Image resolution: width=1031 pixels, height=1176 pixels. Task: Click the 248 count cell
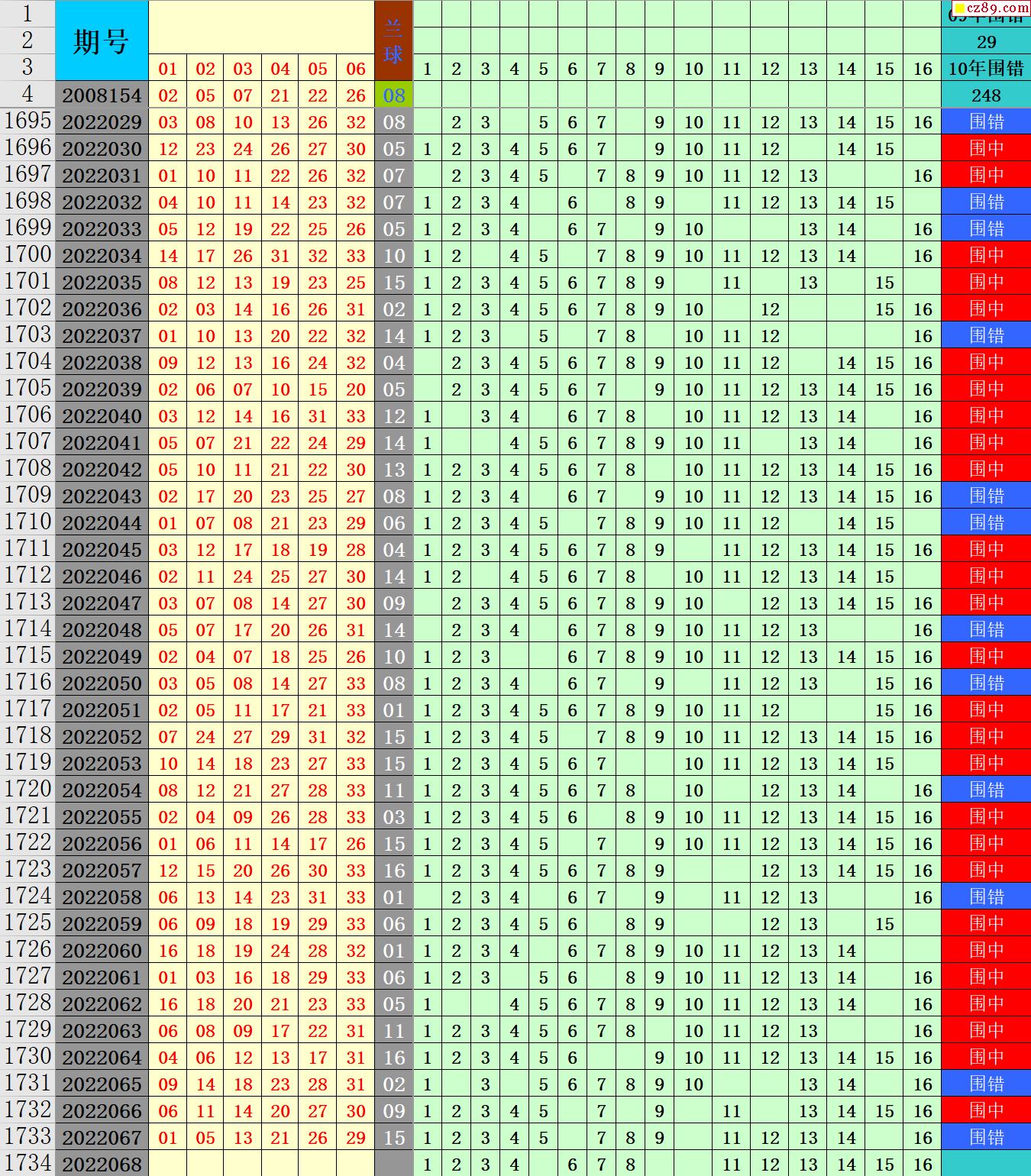tap(986, 95)
